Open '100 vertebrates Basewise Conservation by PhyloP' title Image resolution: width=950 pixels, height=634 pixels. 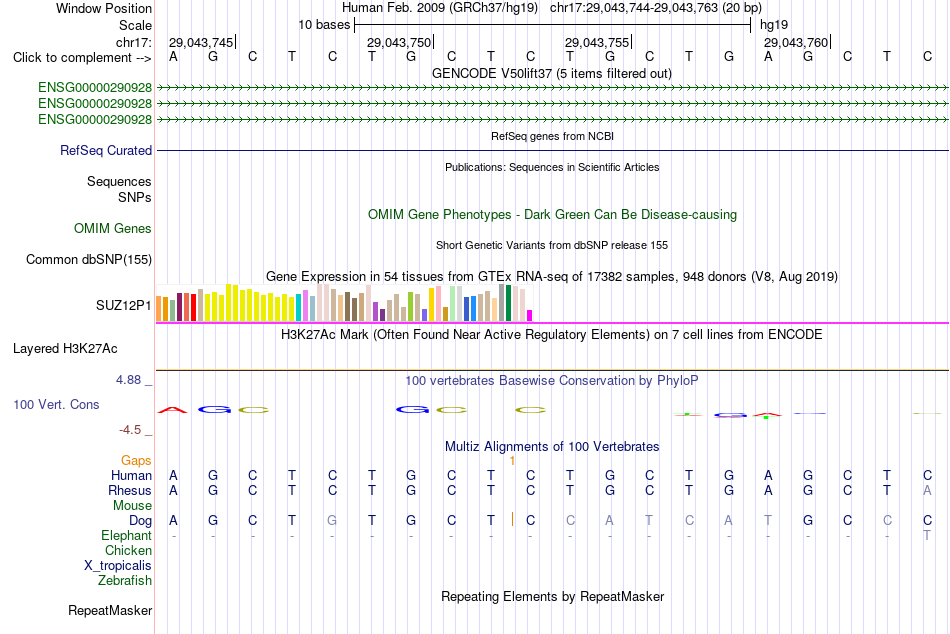(552, 381)
